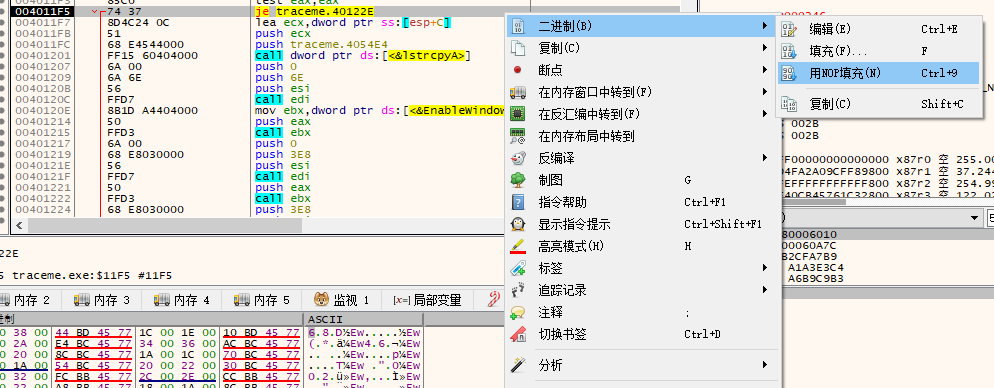Image resolution: width=994 pixels, height=388 pixels.
Task: Click the bookmark icon for 切换书签
Action: tap(518, 334)
